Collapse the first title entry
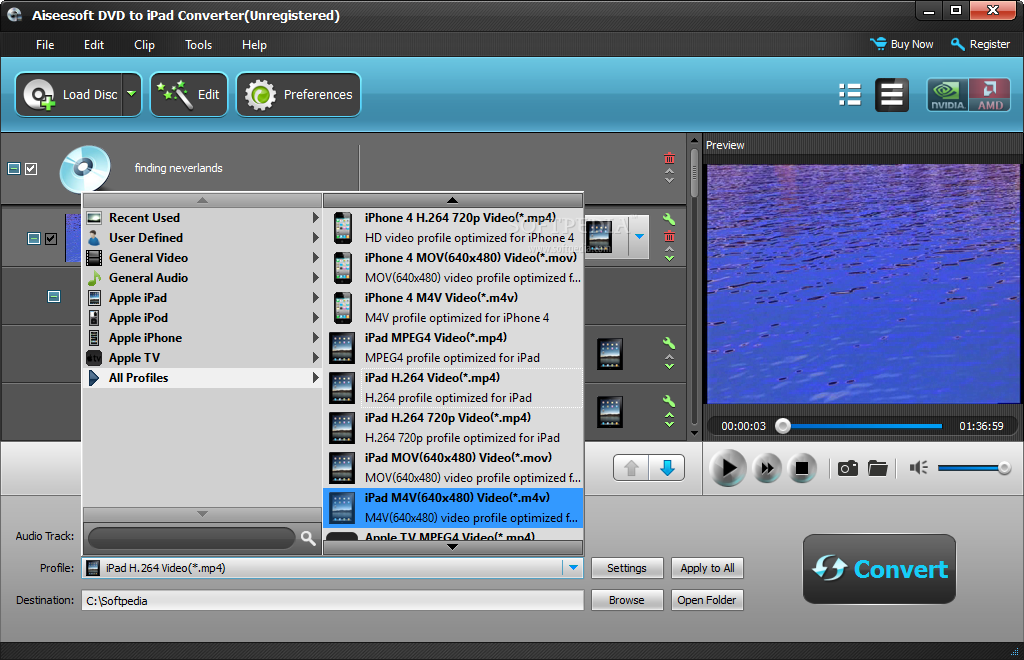Viewport: 1024px width, 660px height. click(34, 238)
